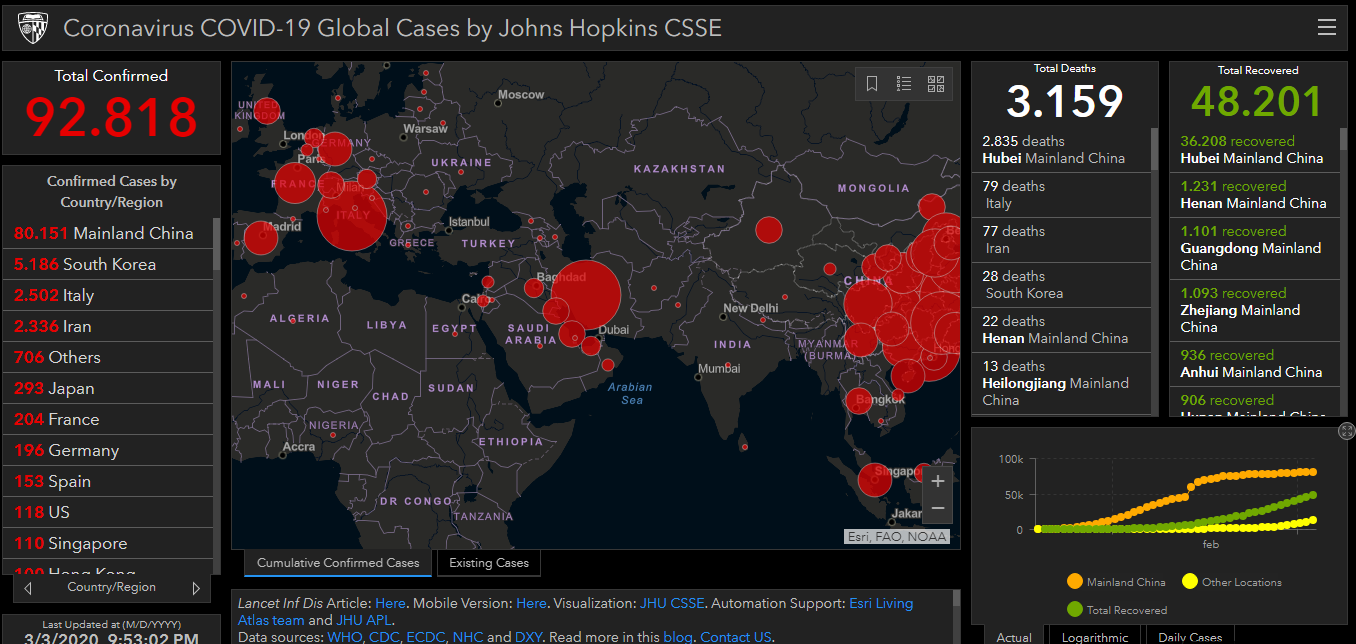1356x644 pixels.
Task: Follow the JHU CSSE visualization link
Action: 674,603
